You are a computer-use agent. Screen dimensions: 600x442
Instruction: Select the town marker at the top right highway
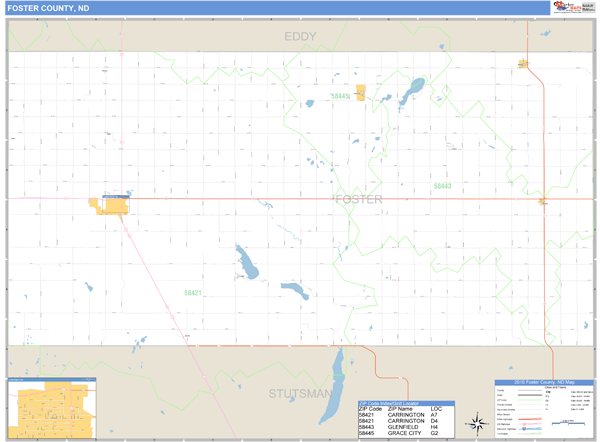(523, 63)
